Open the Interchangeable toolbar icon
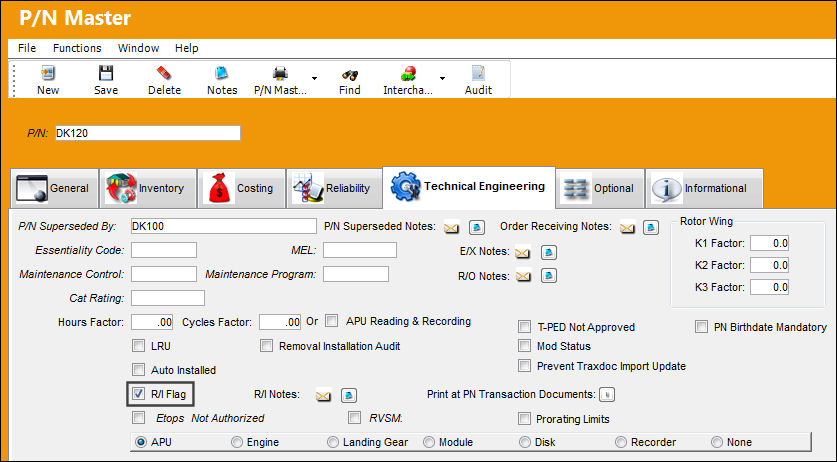The height and width of the screenshot is (462, 837). point(408,73)
